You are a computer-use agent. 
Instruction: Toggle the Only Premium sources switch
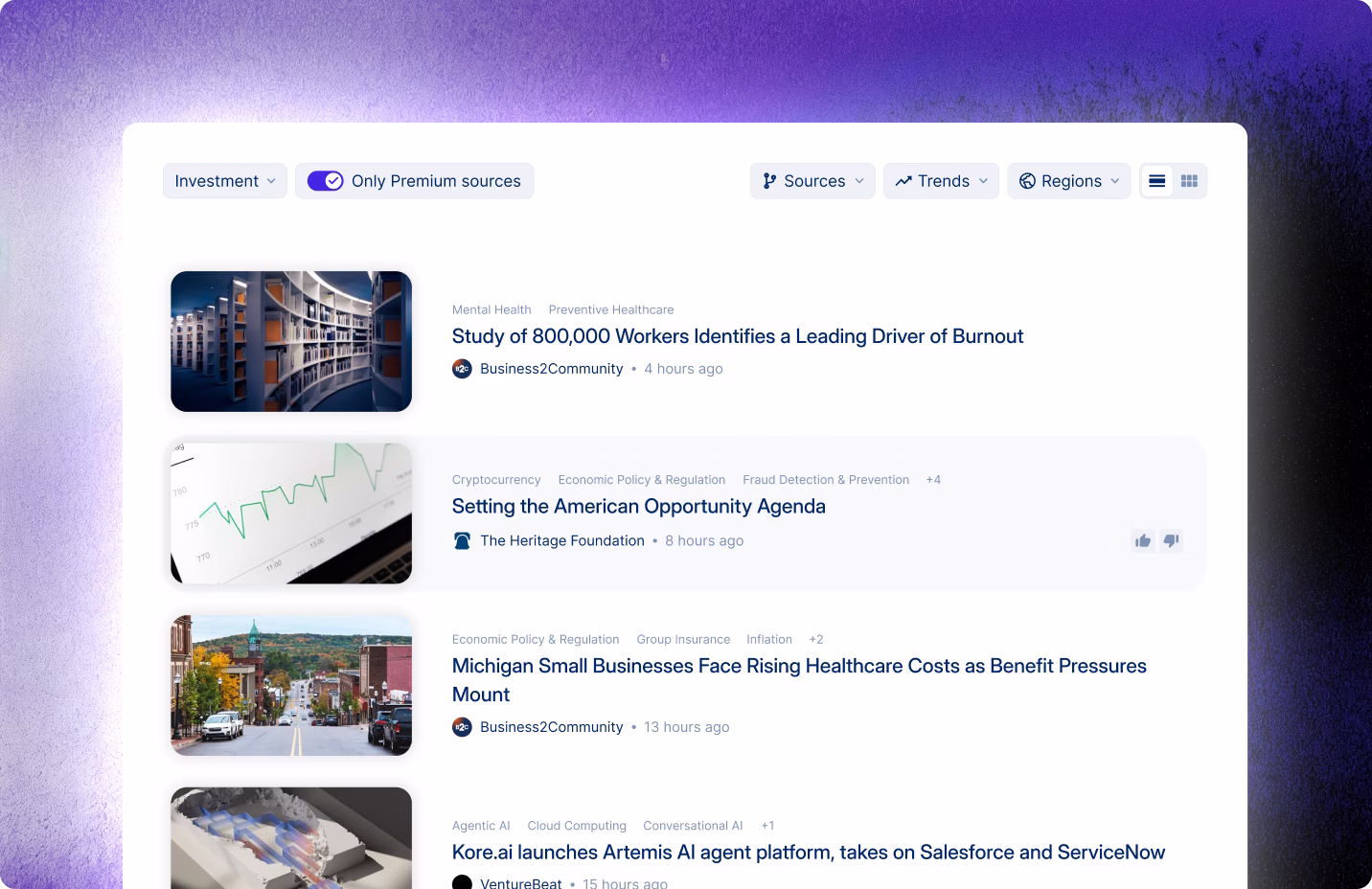coord(326,181)
